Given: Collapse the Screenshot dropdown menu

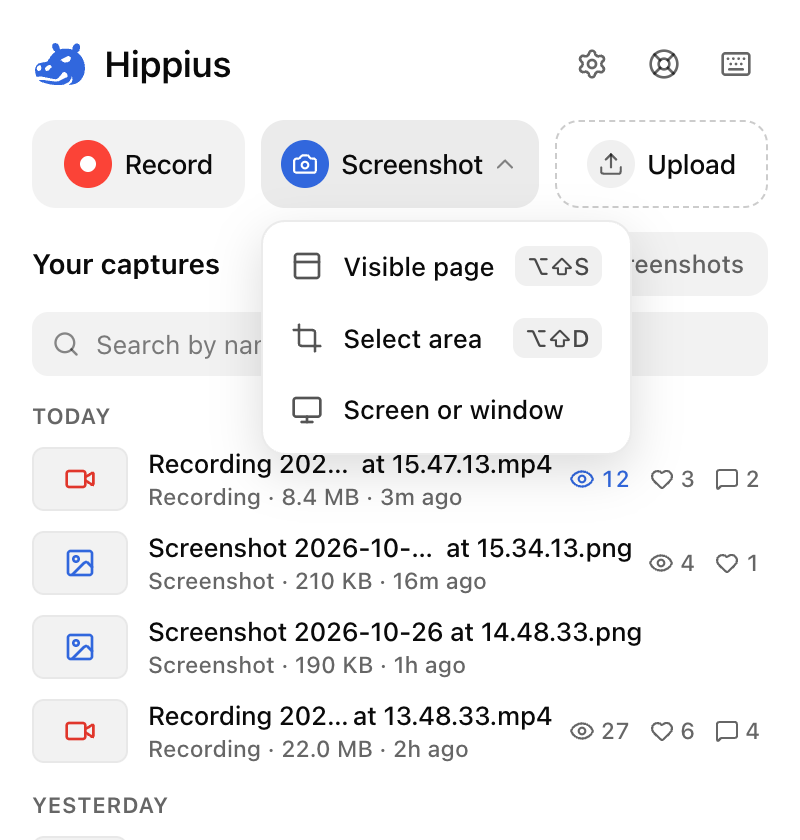Looking at the screenshot, I should (400, 164).
